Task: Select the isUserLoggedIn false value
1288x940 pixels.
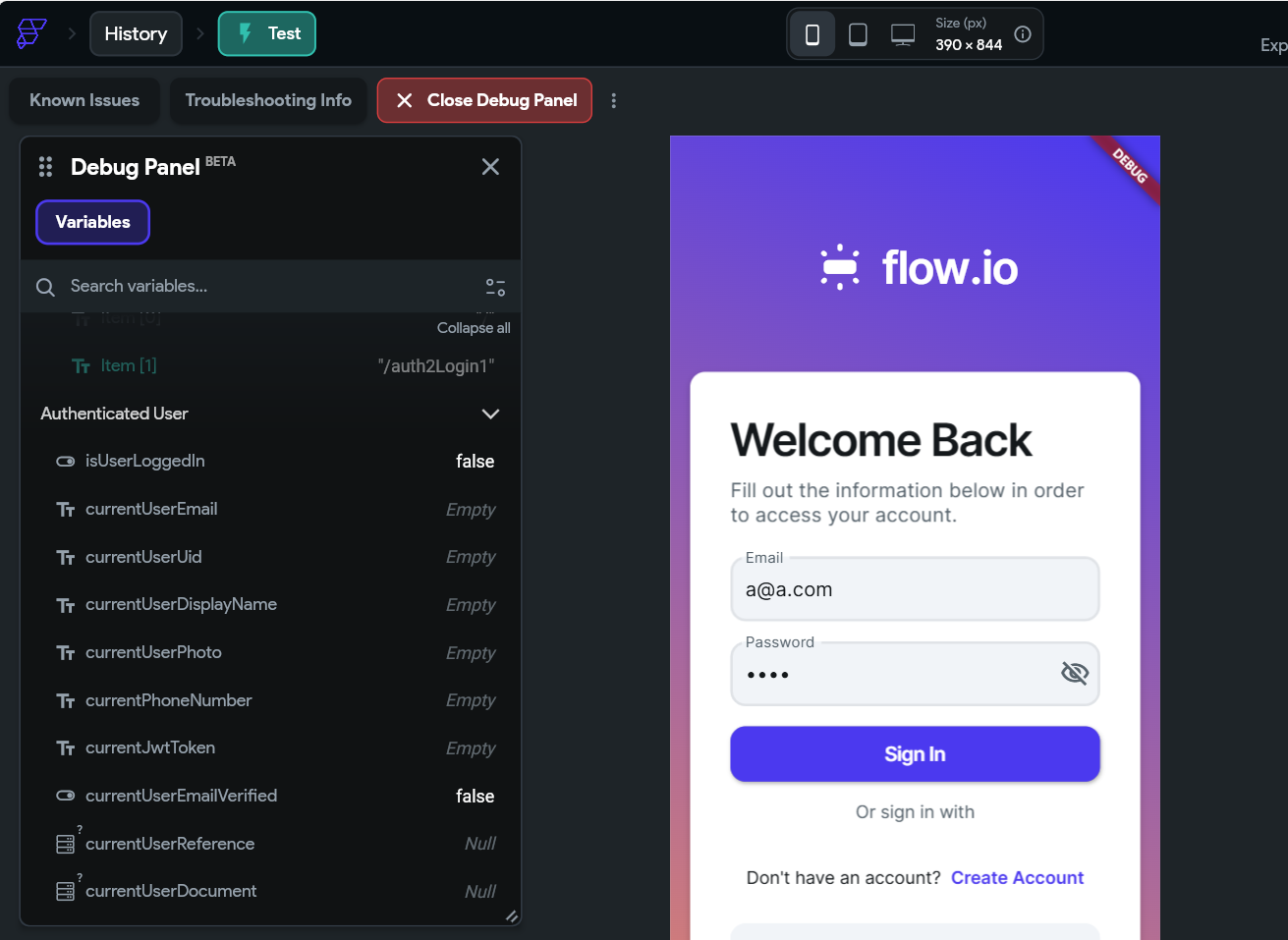Action: tap(476, 462)
